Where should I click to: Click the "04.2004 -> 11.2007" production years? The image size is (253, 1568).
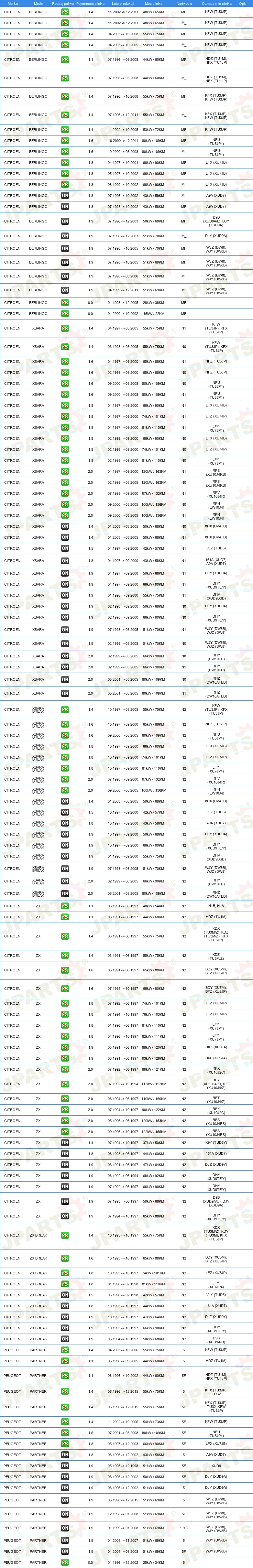click(123, 1541)
